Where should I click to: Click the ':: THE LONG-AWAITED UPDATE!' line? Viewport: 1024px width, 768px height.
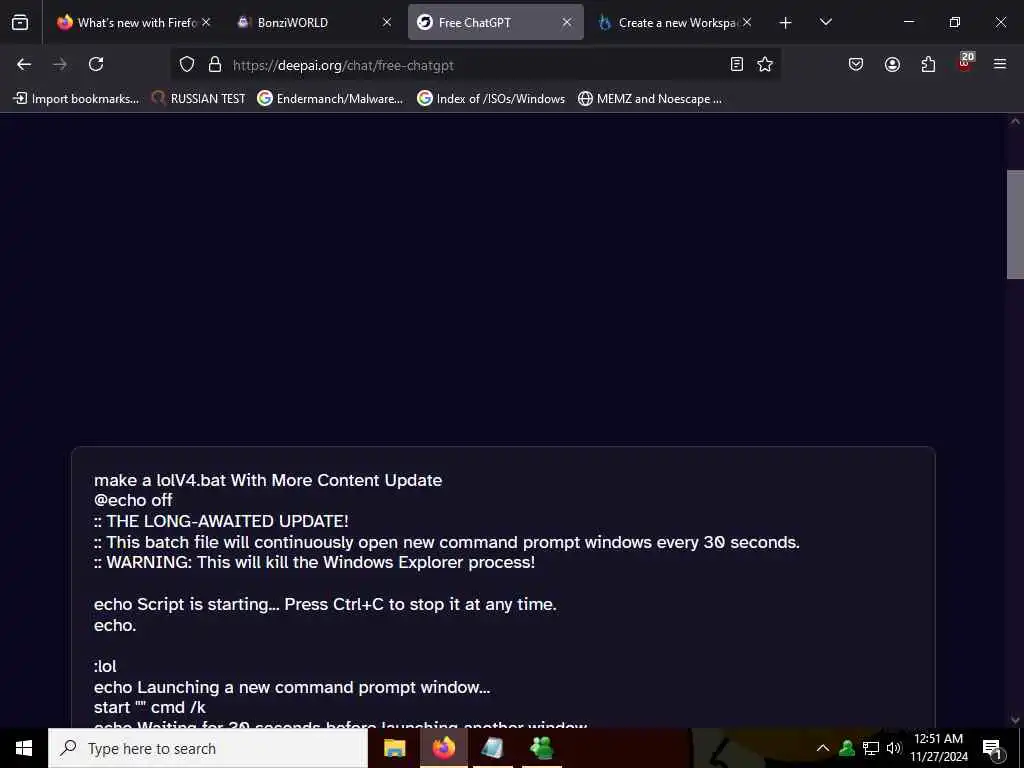tap(221, 521)
